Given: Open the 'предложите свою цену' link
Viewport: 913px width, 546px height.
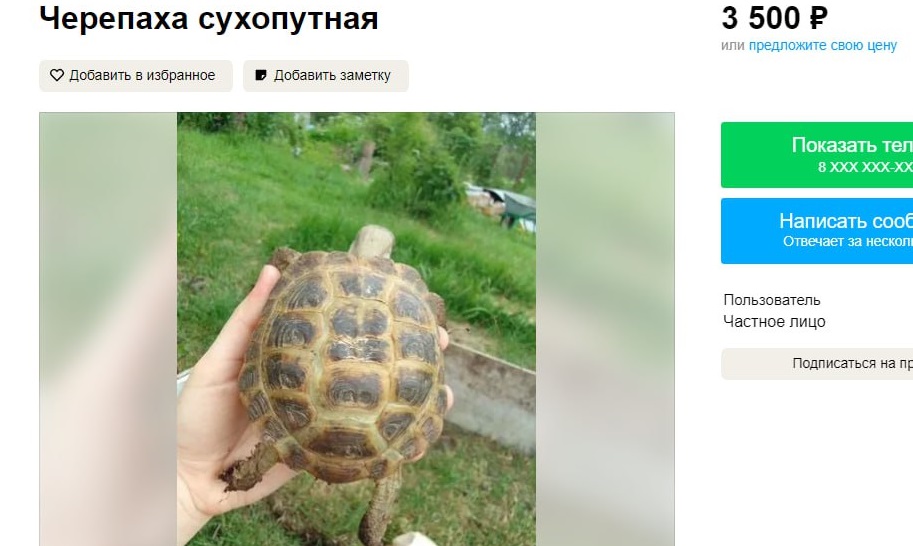Looking at the screenshot, I should [x=822, y=45].
